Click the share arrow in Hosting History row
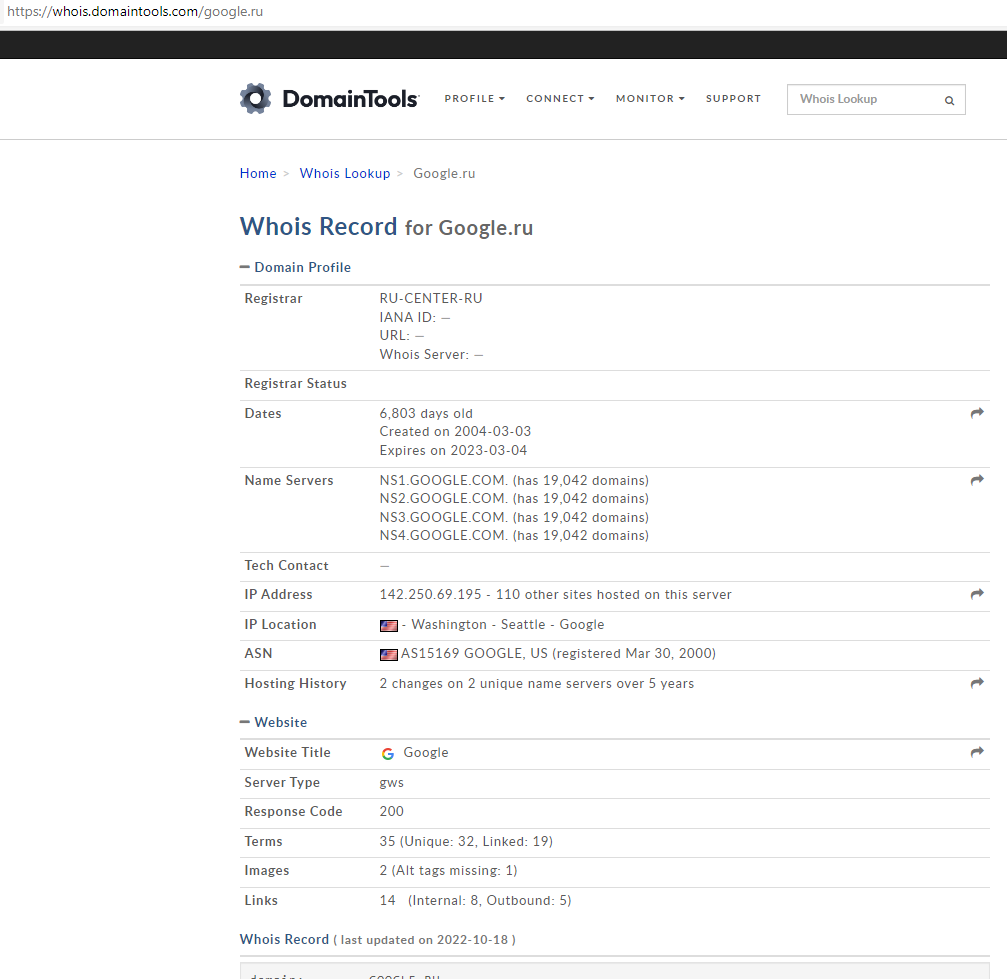Screen dimensions: 1007x979 tap(977, 683)
